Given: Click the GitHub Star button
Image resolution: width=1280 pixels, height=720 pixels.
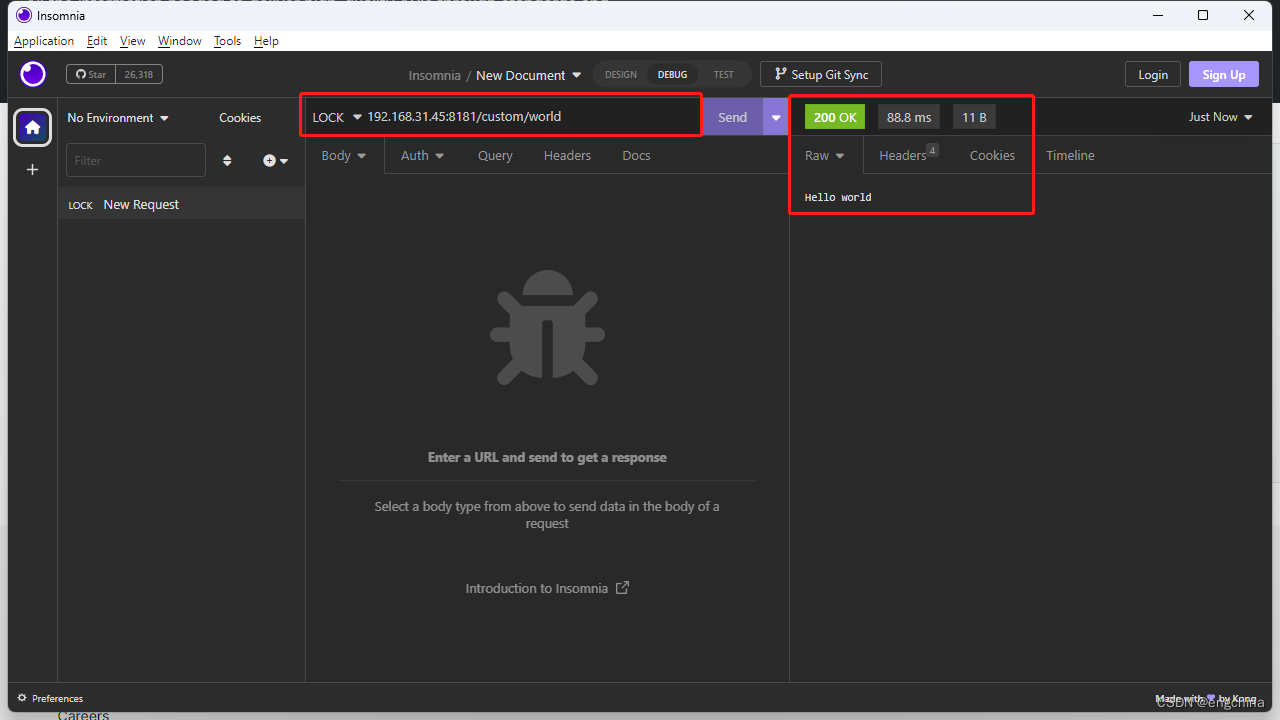Looking at the screenshot, I should (91, 74).
